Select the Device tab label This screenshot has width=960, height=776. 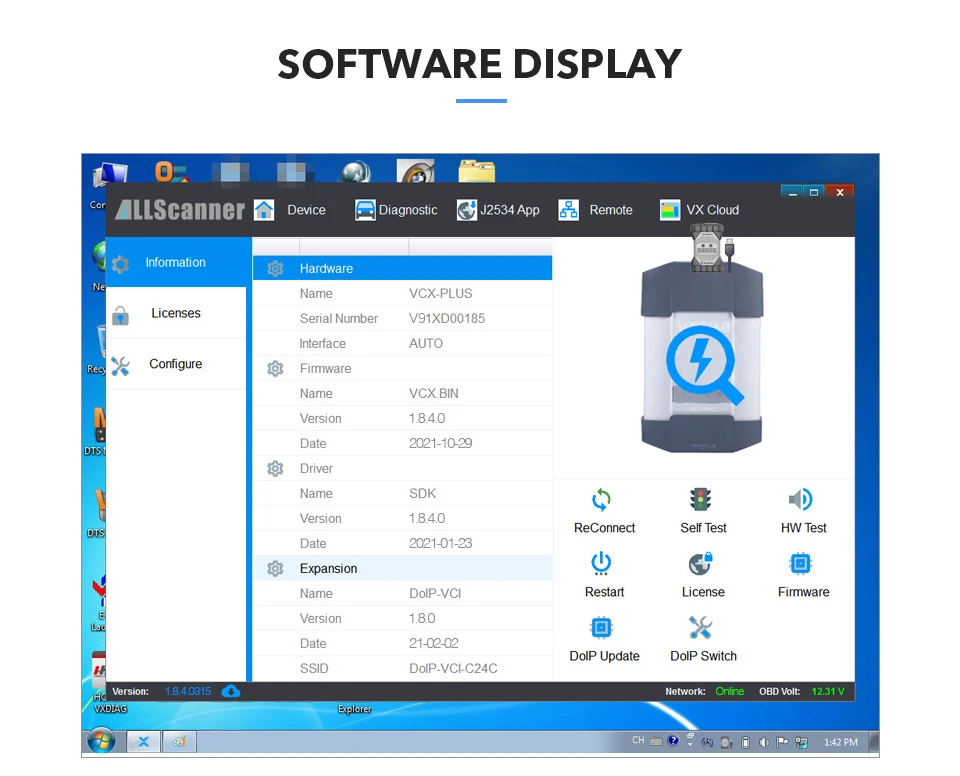click(306, 210)
